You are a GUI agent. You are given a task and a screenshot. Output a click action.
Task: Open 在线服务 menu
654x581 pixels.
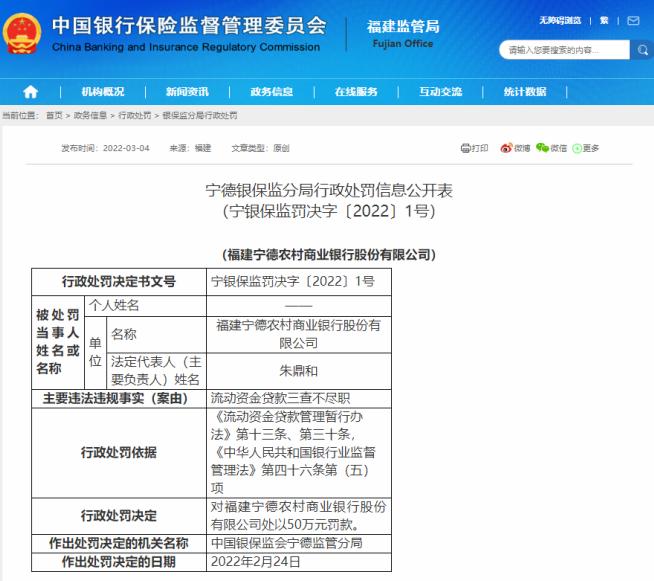coord(356,92)
